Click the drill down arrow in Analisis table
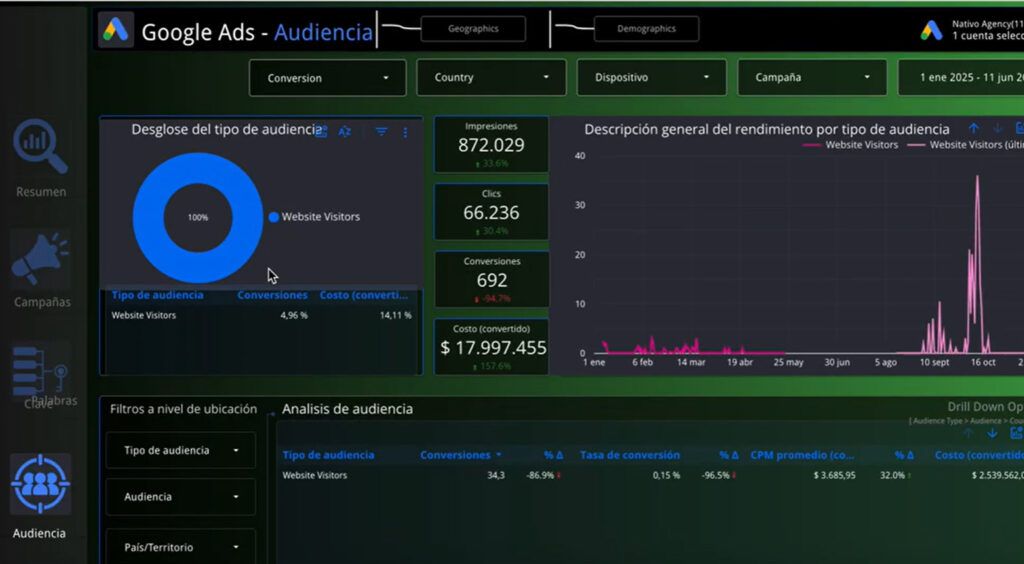The height and width of the screenshot is (564, 1024). click(993, 433)
